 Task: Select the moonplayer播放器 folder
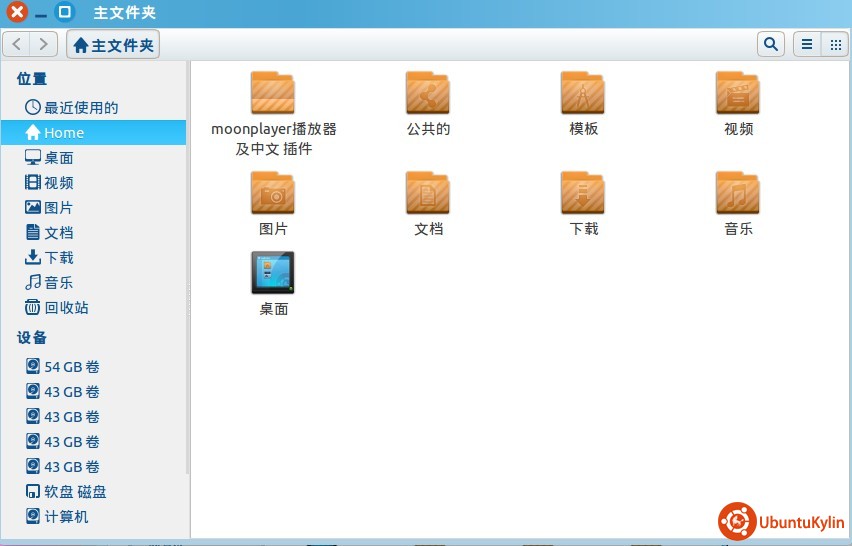273,94
